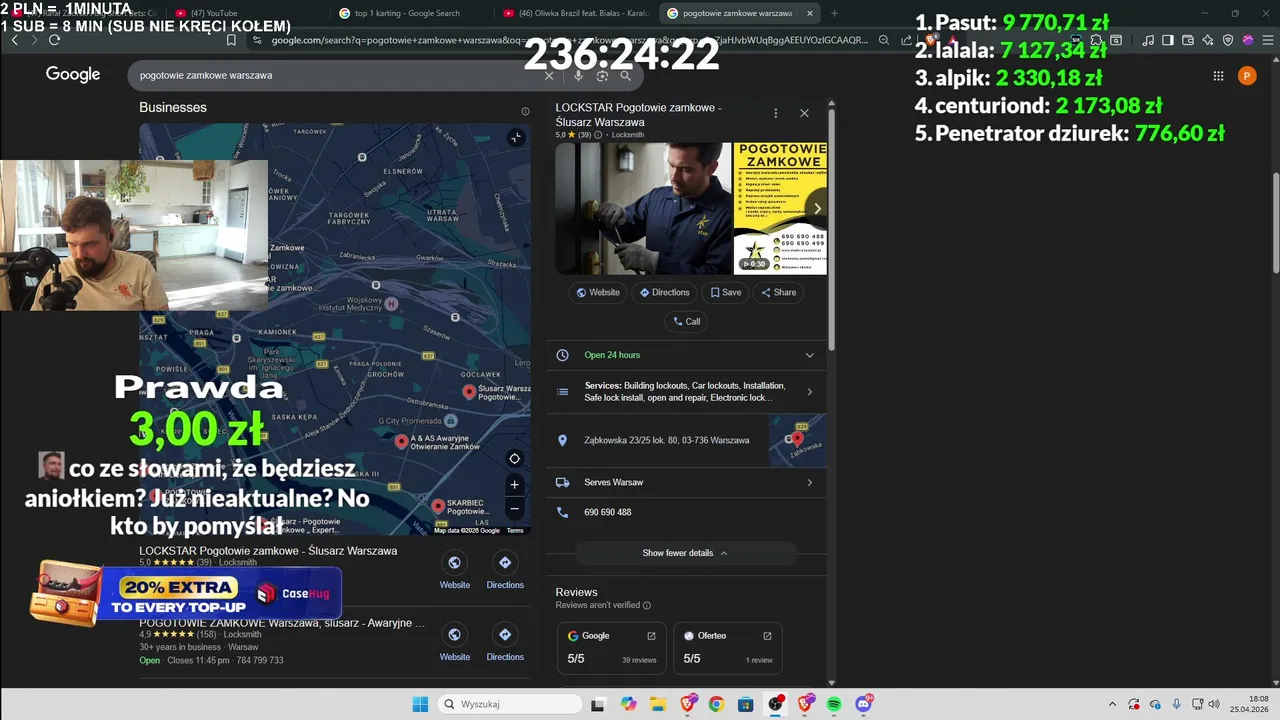Close the LOCKSTAR business panel
The image size is (1280, 720).
pyautogui.click(x=804, y=113)
